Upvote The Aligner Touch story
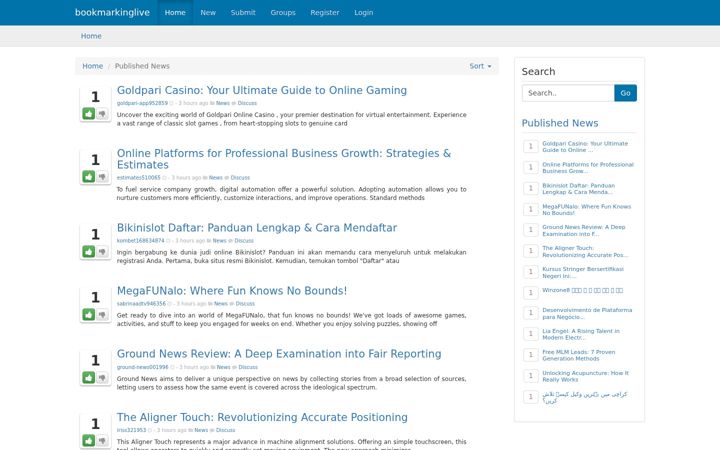The width and height of the screenshot is (720, 450). coord(89,440)
